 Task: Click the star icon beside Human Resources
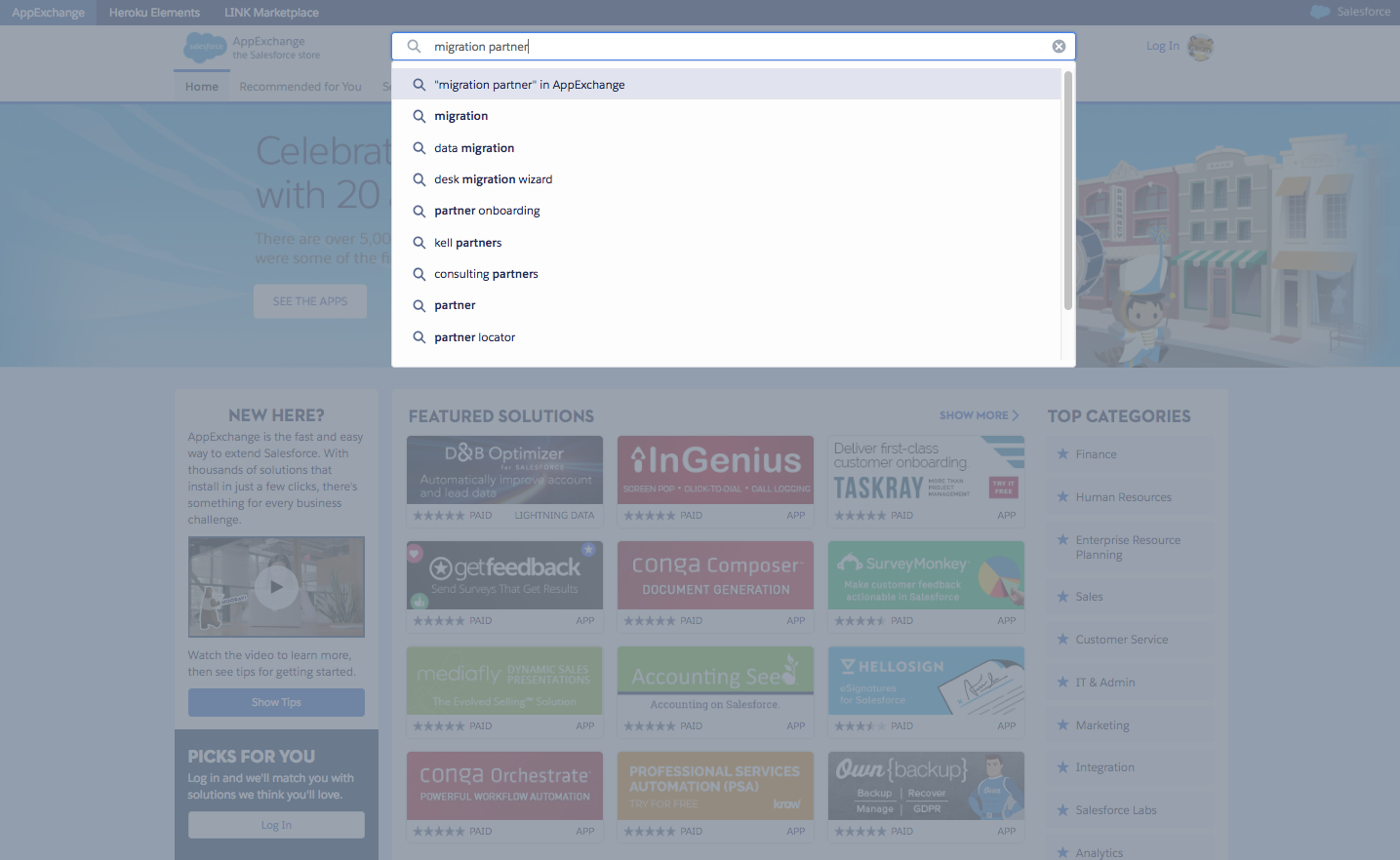coord(1063,496)
